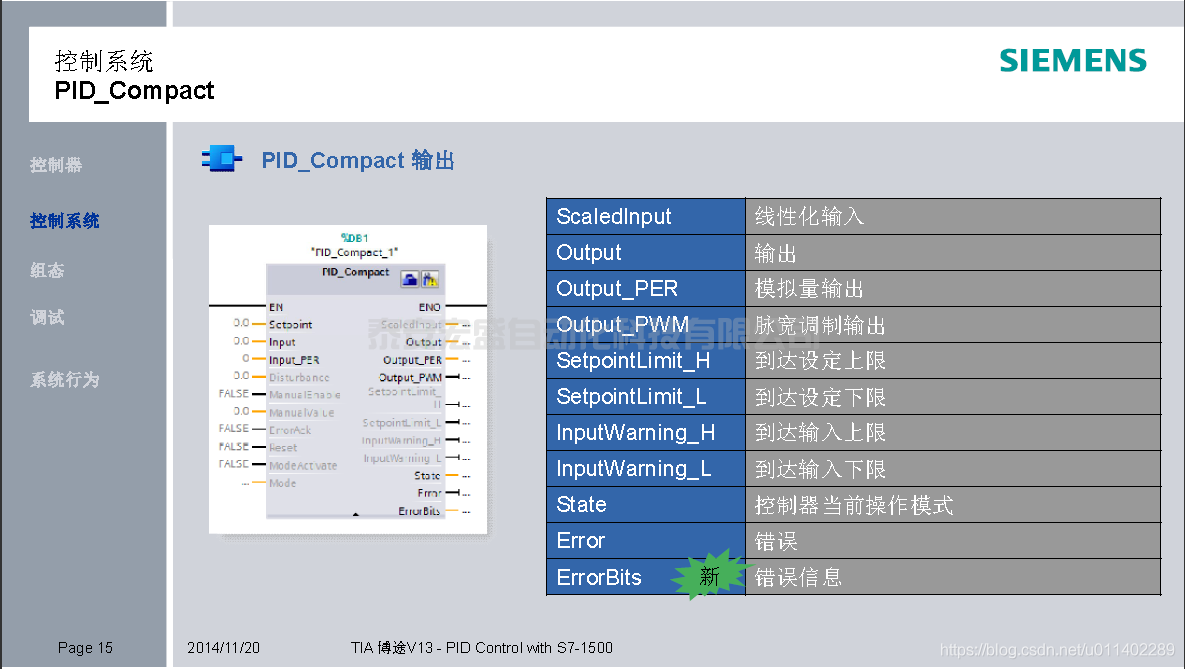The image size is (1185, 669).
Task: Go to the 组态 sidebar section
Action: tap(47, 270)
